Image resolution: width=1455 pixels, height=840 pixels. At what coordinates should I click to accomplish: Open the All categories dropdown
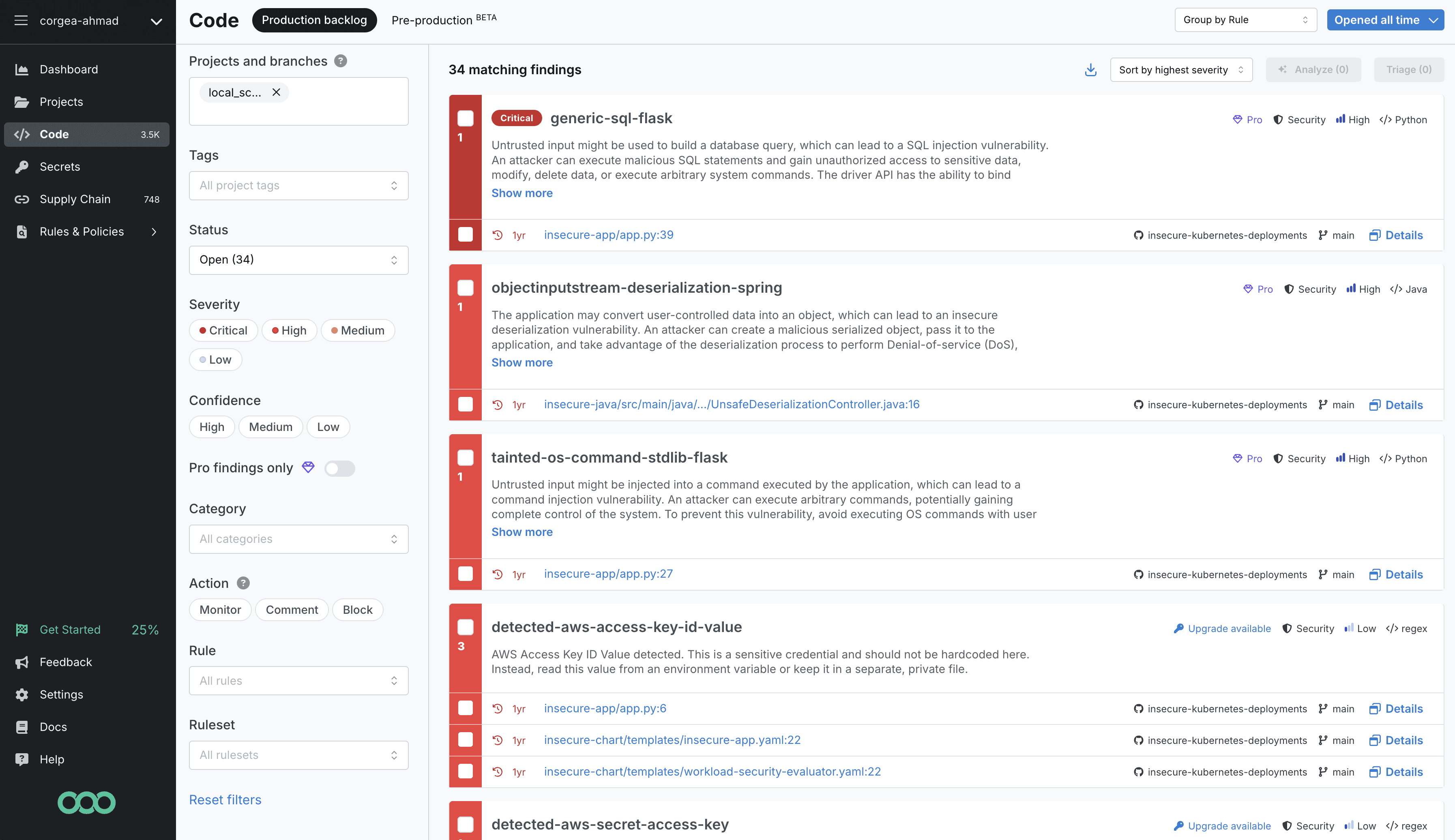(298, 538)
